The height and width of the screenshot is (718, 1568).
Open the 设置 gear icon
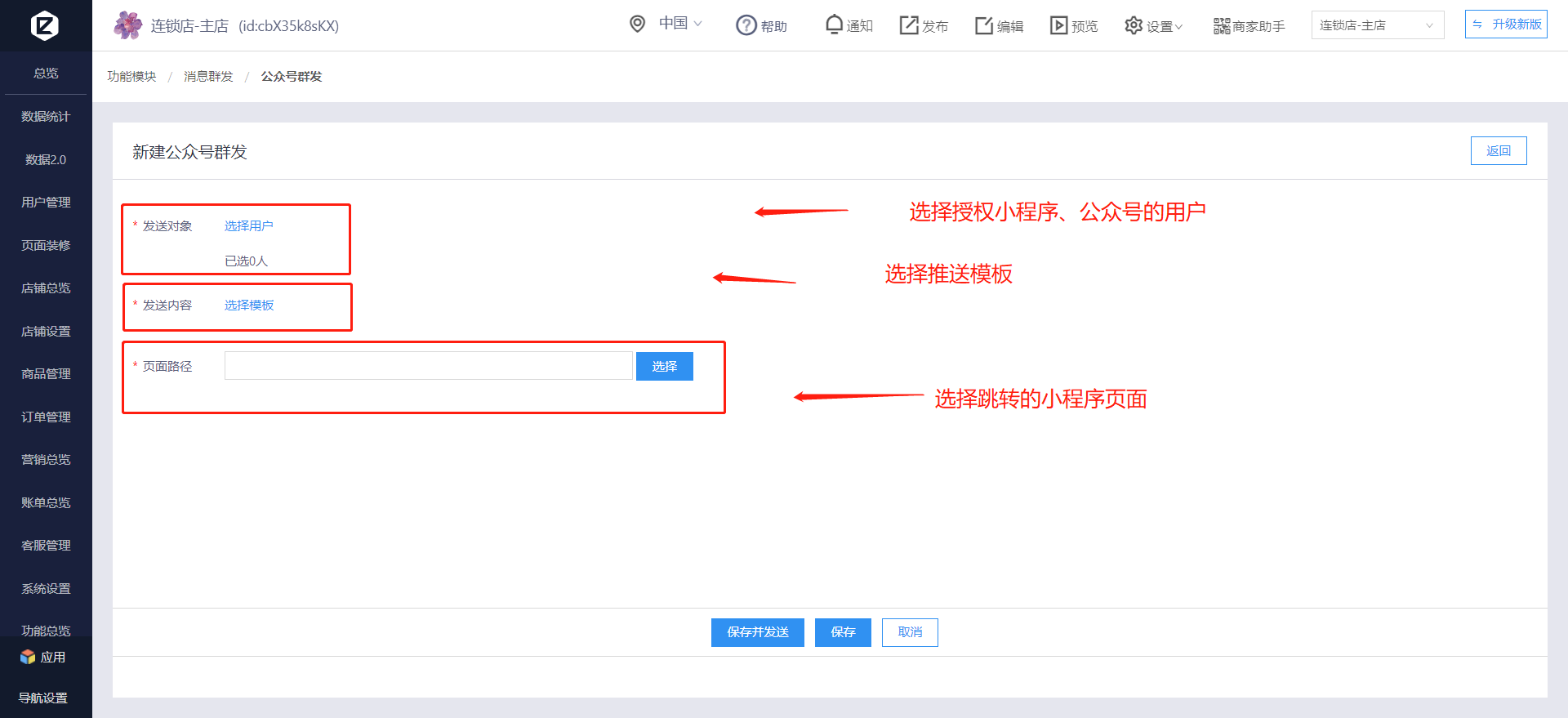click(x=1134, y=25)
